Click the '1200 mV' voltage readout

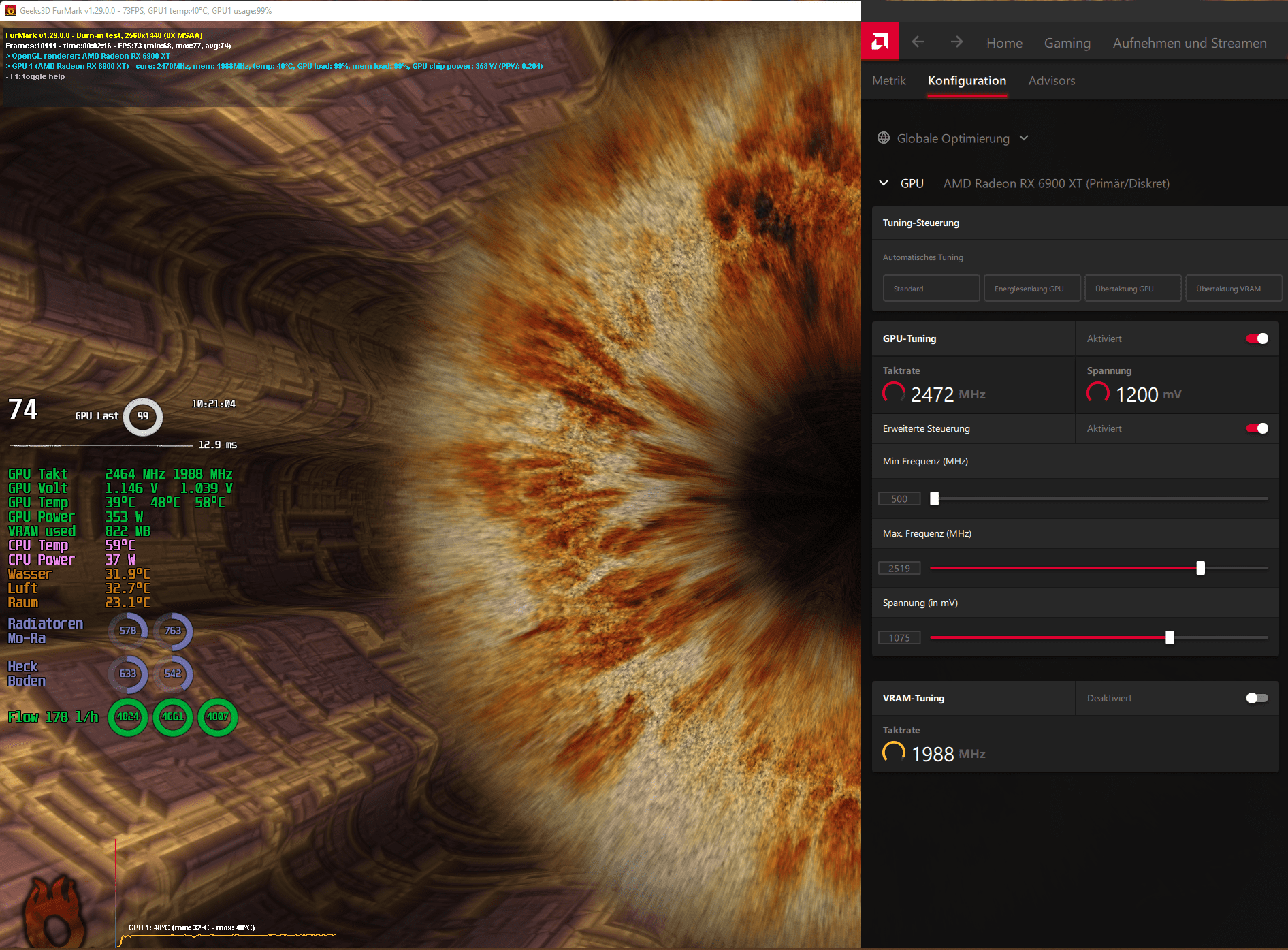point(1148,394)
